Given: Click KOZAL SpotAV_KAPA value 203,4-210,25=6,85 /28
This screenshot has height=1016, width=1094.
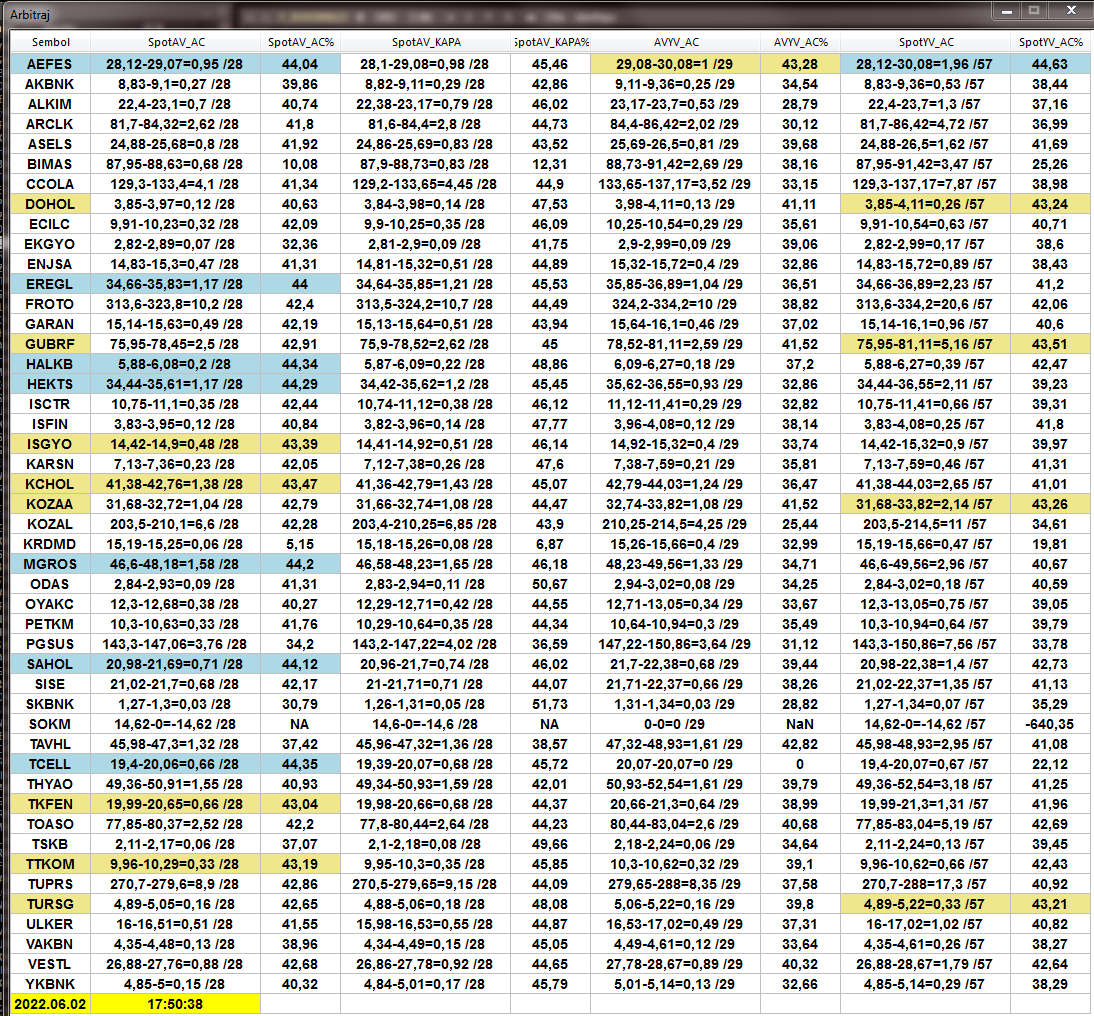Looking at the screenshot, I should click(426, 524).
